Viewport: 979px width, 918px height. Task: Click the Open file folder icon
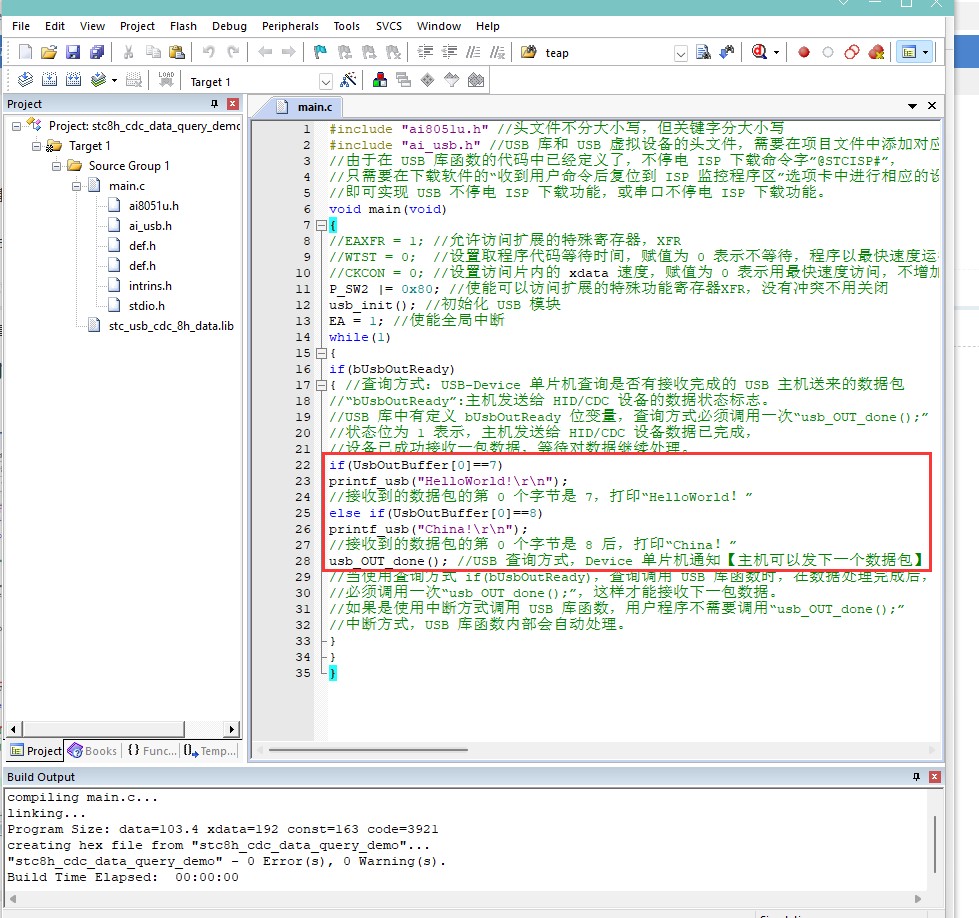(49, 52)
